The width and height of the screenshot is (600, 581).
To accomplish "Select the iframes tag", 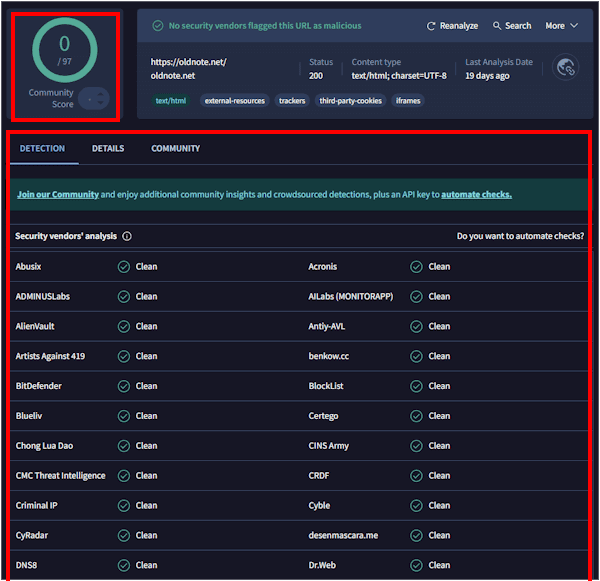I will [x=408, y=101].
